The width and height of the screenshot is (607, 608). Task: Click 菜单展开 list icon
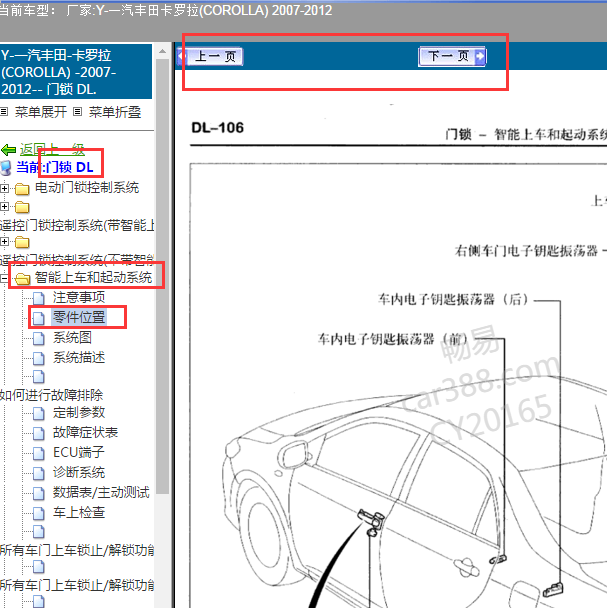[4, 112]
